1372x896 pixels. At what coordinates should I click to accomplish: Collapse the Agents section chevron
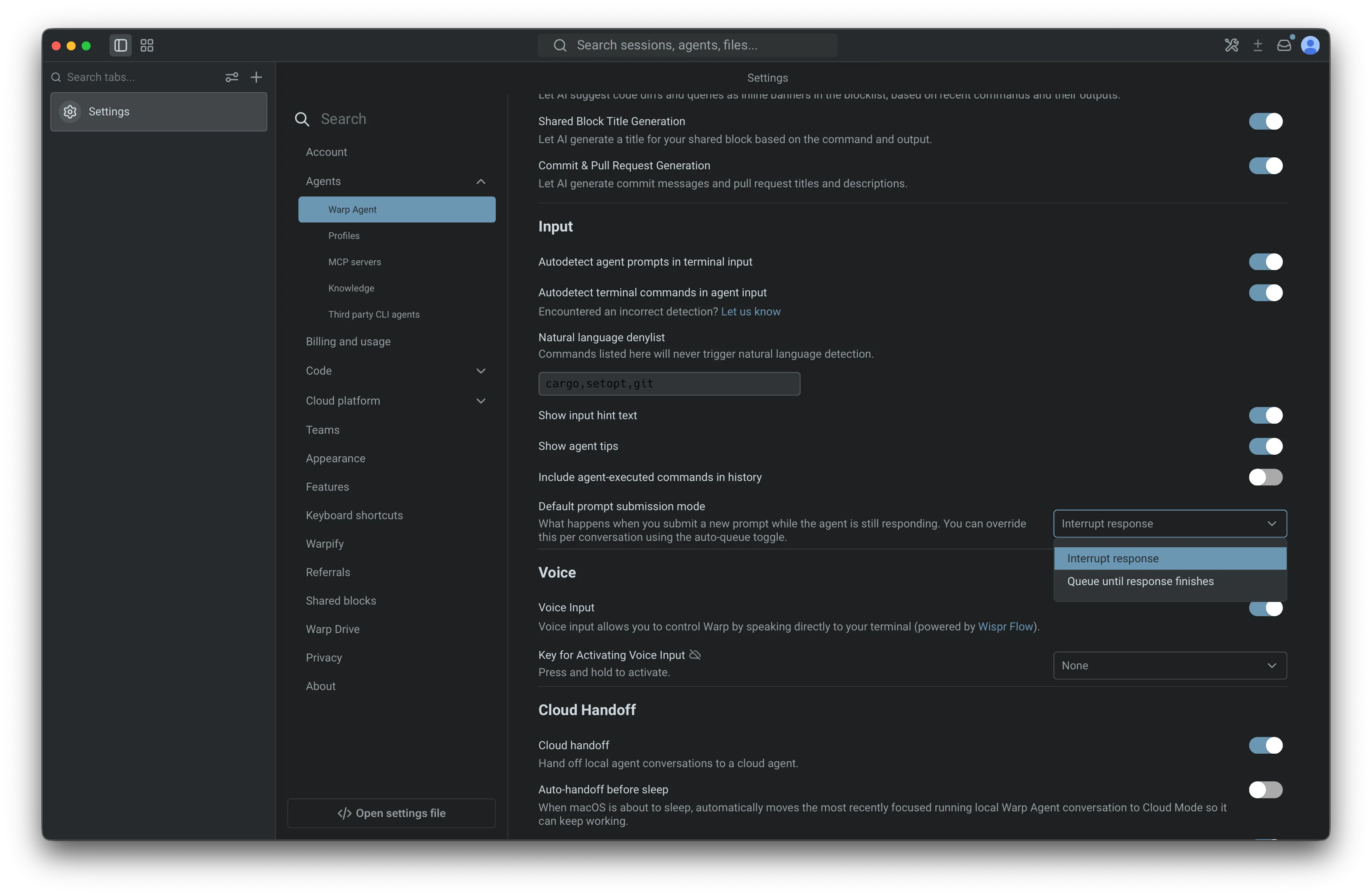click(481, 182)
